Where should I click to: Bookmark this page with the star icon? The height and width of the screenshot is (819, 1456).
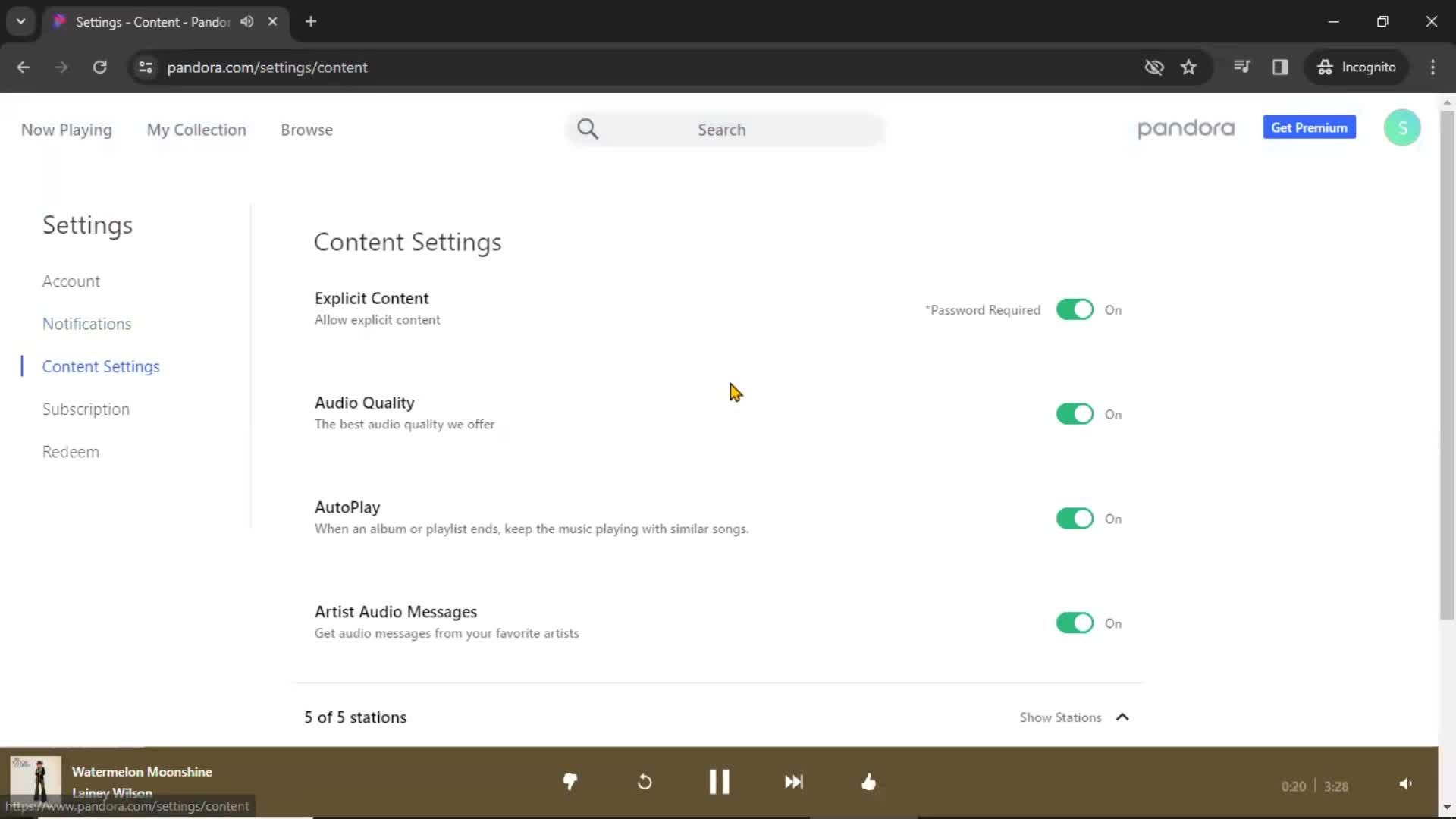[1188, 67]
